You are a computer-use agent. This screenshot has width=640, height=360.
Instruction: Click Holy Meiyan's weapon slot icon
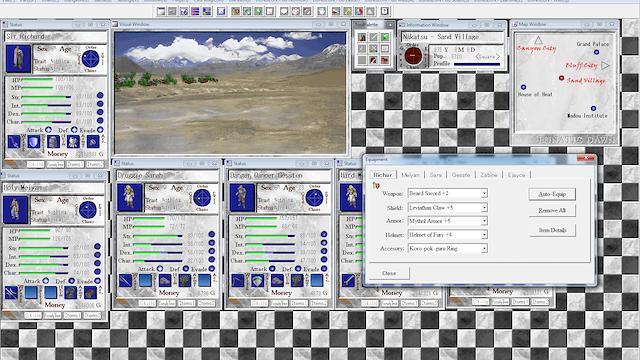coord(11,293)
